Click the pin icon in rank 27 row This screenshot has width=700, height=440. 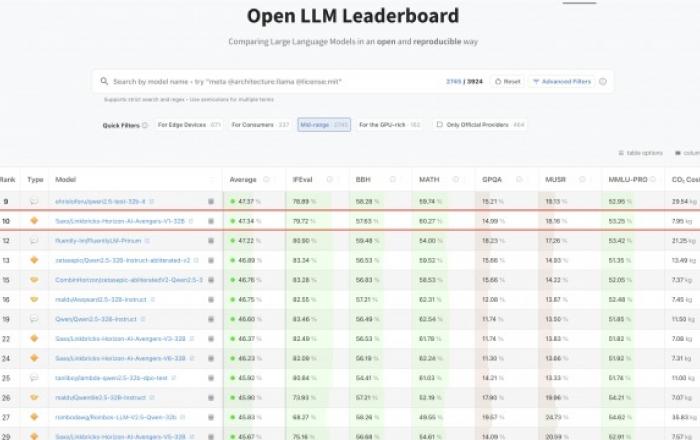[x=211, y=417]
